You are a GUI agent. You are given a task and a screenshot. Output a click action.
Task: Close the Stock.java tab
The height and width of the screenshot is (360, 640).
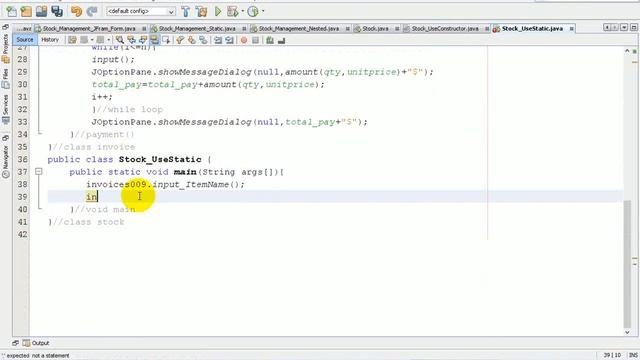coord(397,29)
